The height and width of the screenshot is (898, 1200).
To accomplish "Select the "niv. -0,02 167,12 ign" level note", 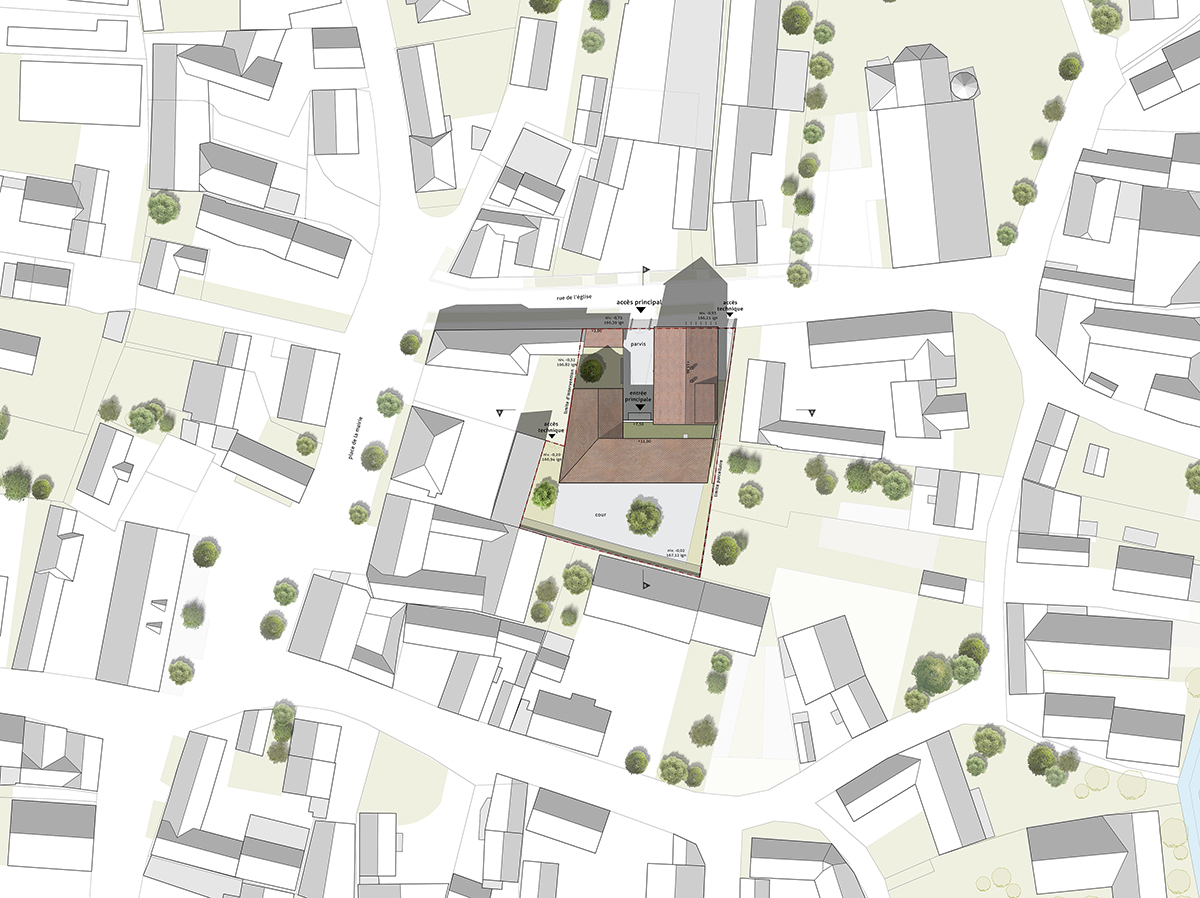I will pos(676,553).
